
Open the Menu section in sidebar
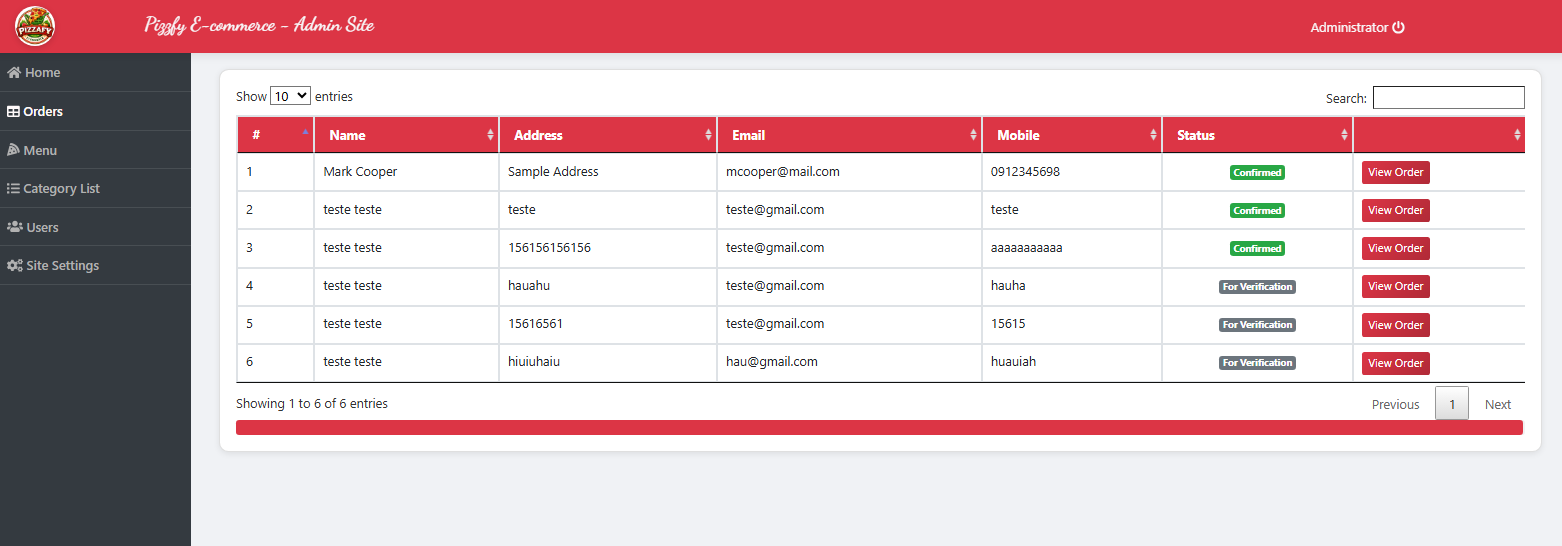95,150
